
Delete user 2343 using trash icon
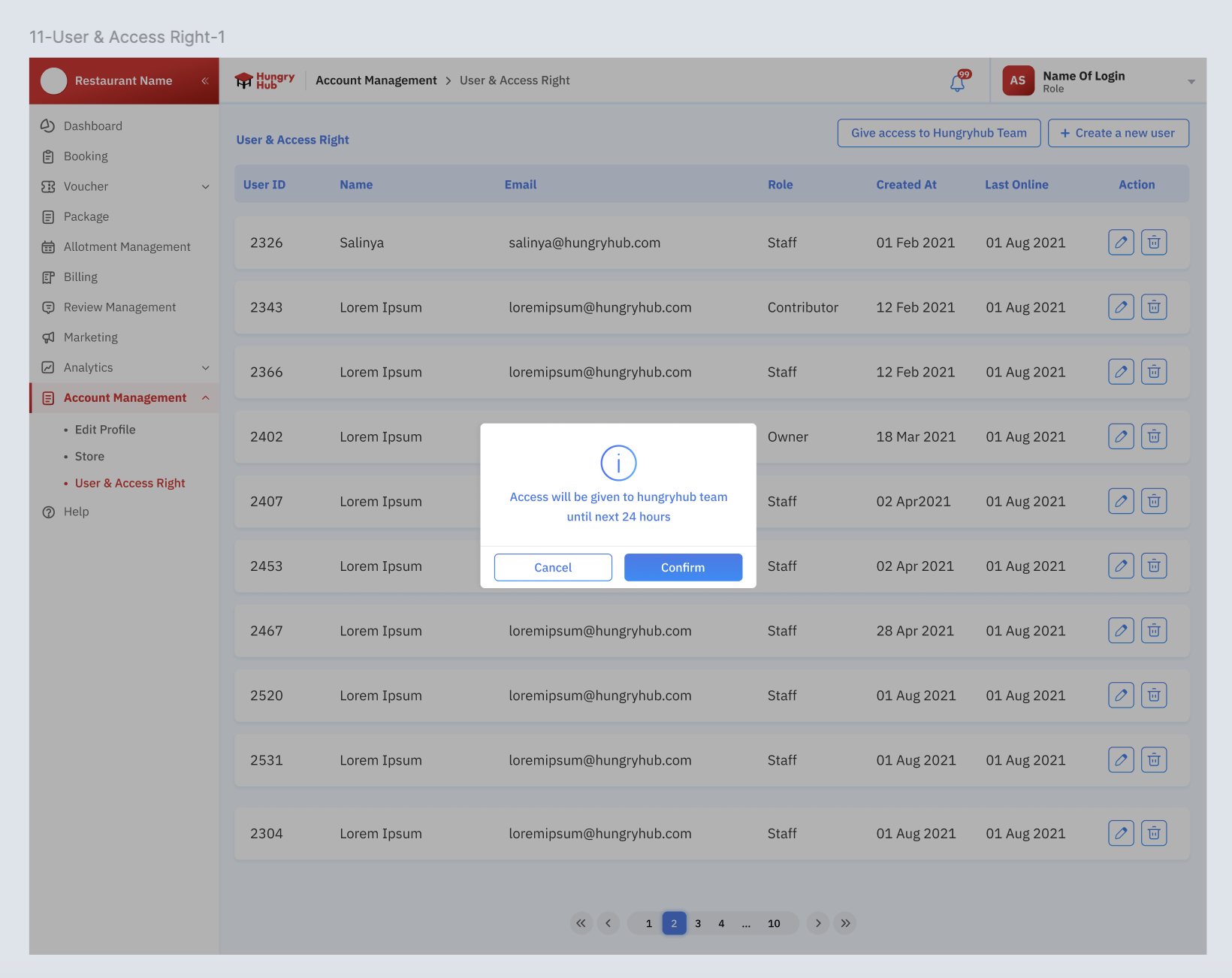coord(1154,307)
